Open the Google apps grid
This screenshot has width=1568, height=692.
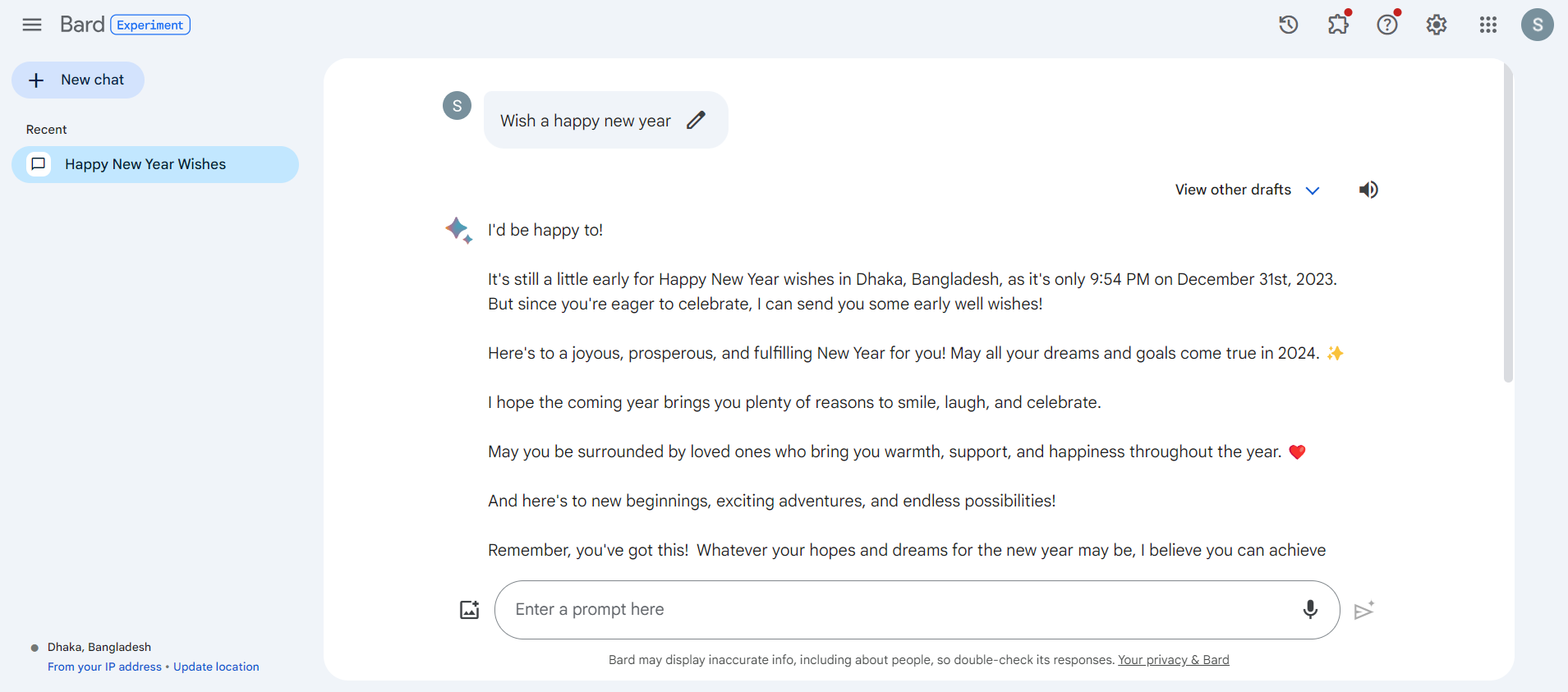(1488, 25)
